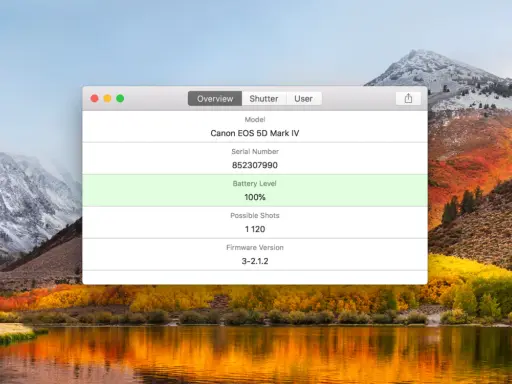This screenshot has height=384, width=512.
Task: Zoom the window using the green button
Action: tap(120, 98)
